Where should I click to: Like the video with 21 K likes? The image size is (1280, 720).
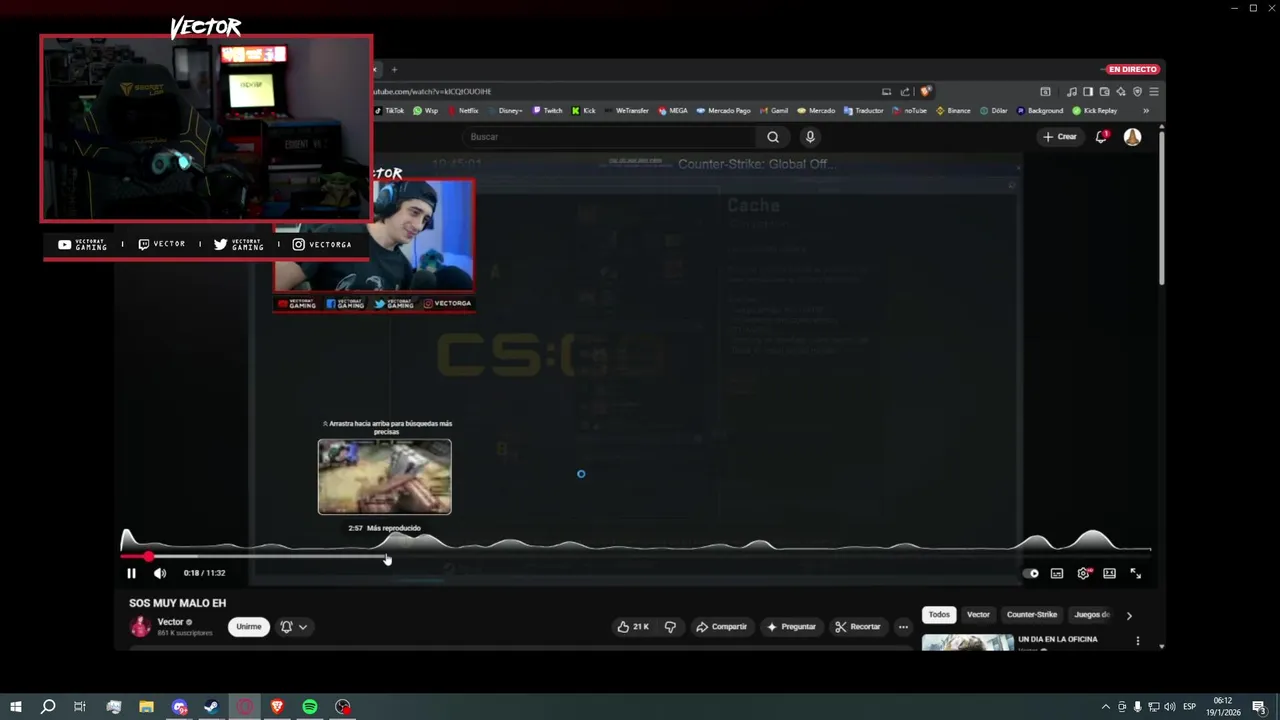pyautogui.click(x=633, y=627)
